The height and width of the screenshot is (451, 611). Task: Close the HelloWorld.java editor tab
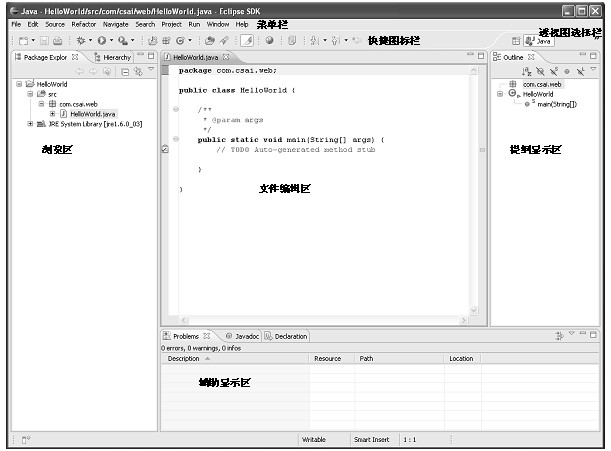click(226, 57)
